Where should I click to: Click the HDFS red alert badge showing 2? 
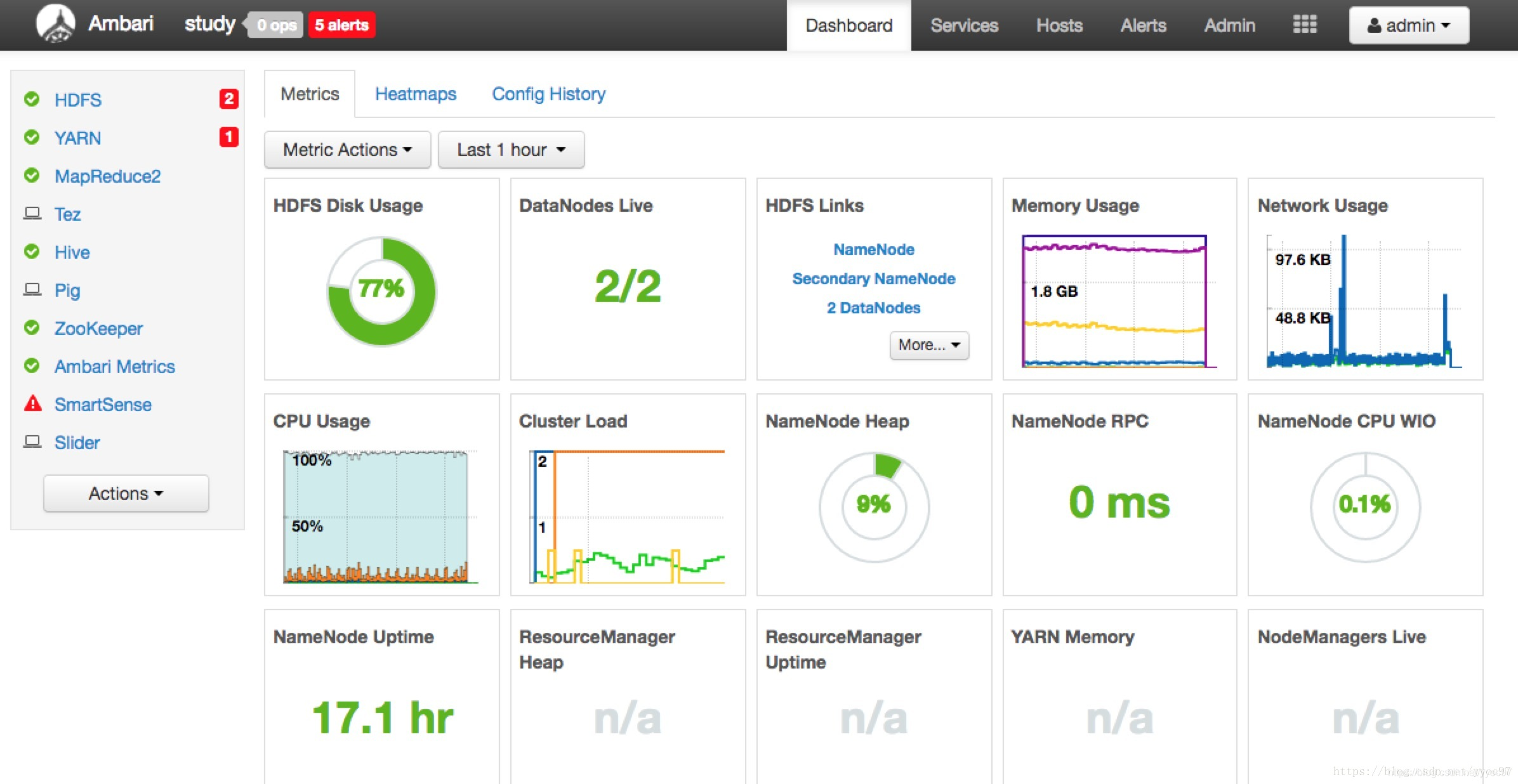[228, 99]
